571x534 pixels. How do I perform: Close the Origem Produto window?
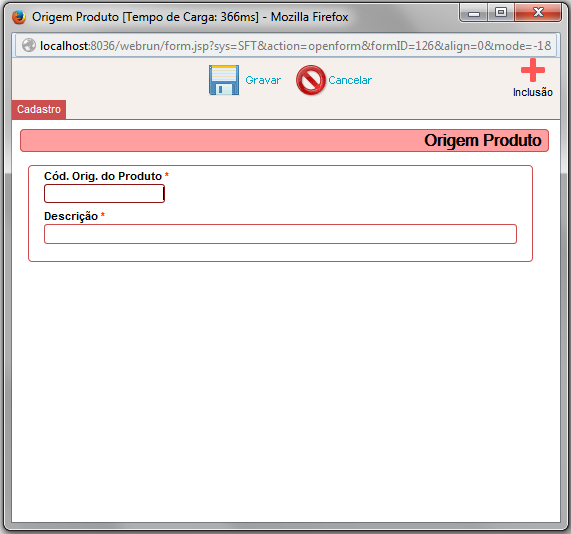click(538, 13)
